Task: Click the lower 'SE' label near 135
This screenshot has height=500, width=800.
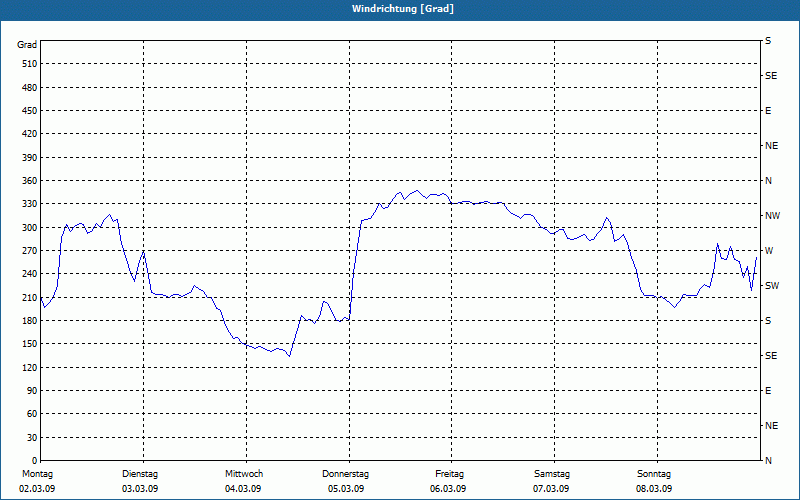Action: click(771, 356)
